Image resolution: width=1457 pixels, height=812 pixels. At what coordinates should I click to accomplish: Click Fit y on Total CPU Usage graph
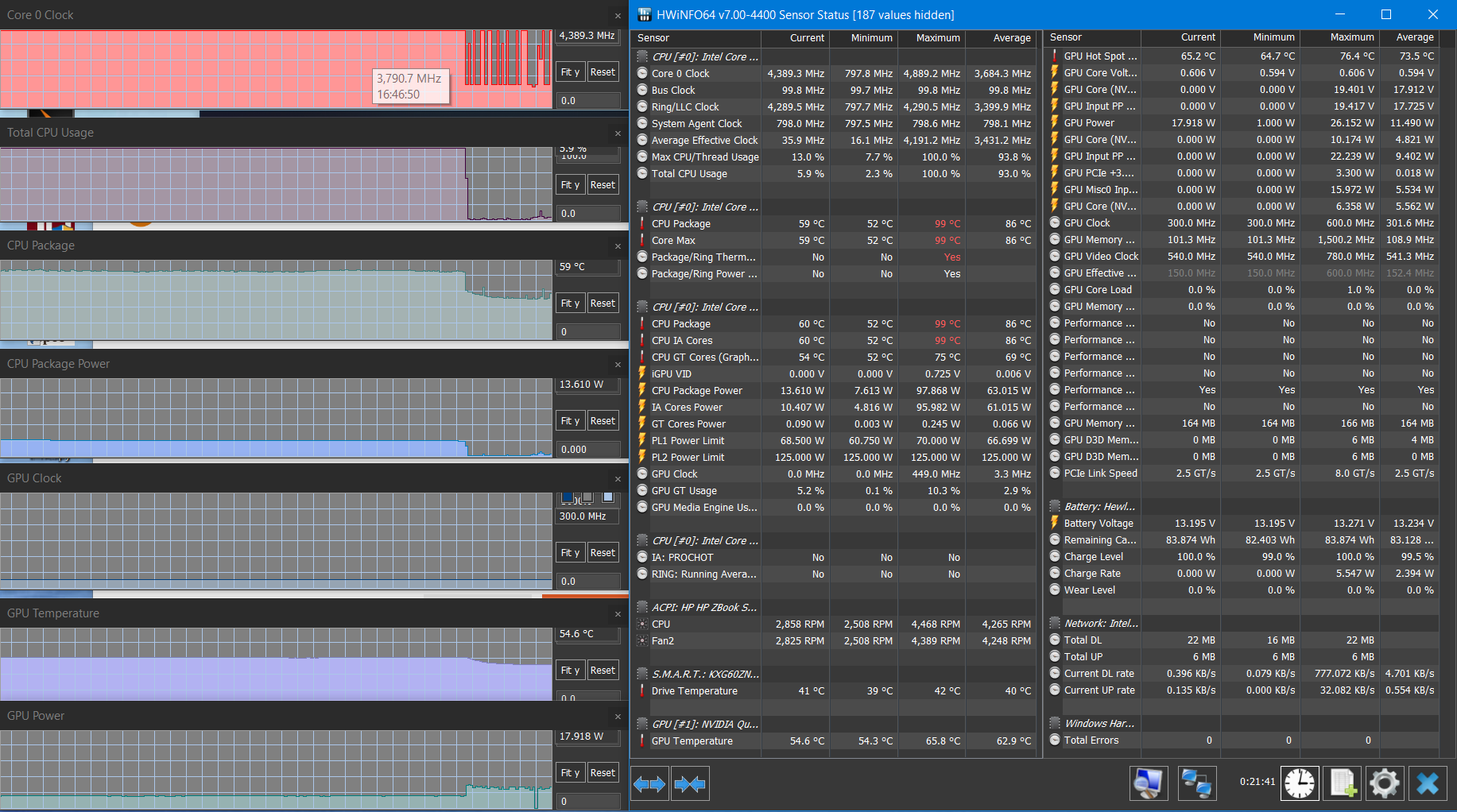(x=570, y=184)
